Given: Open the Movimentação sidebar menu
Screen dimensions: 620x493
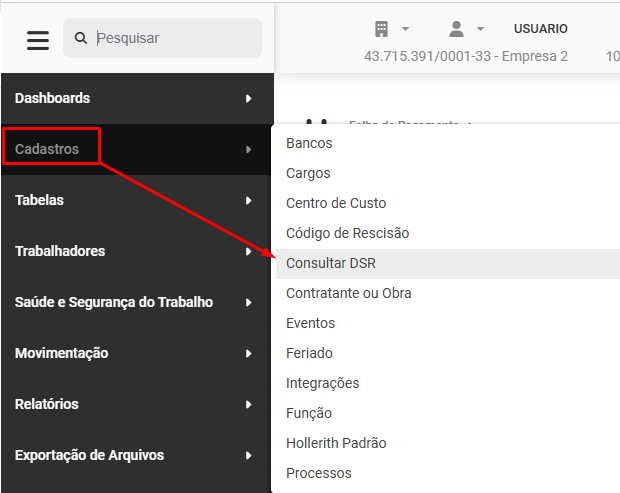Looking at the screenshot, I should 62,353.
